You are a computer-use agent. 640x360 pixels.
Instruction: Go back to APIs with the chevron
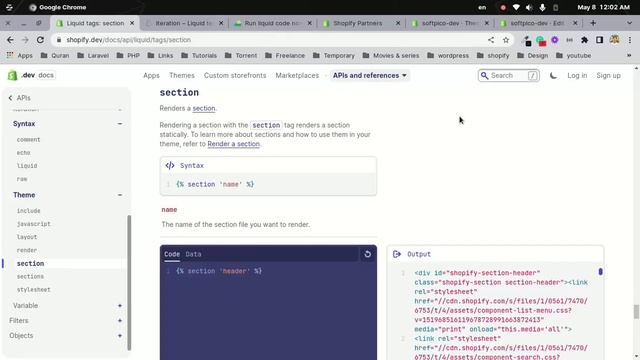(x=10, y=98)
